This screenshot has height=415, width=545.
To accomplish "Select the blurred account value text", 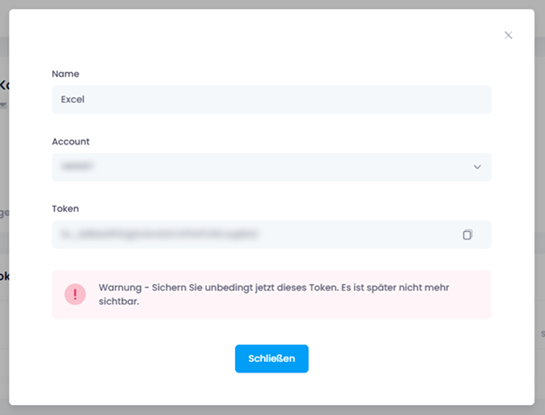I will [77, 166].
